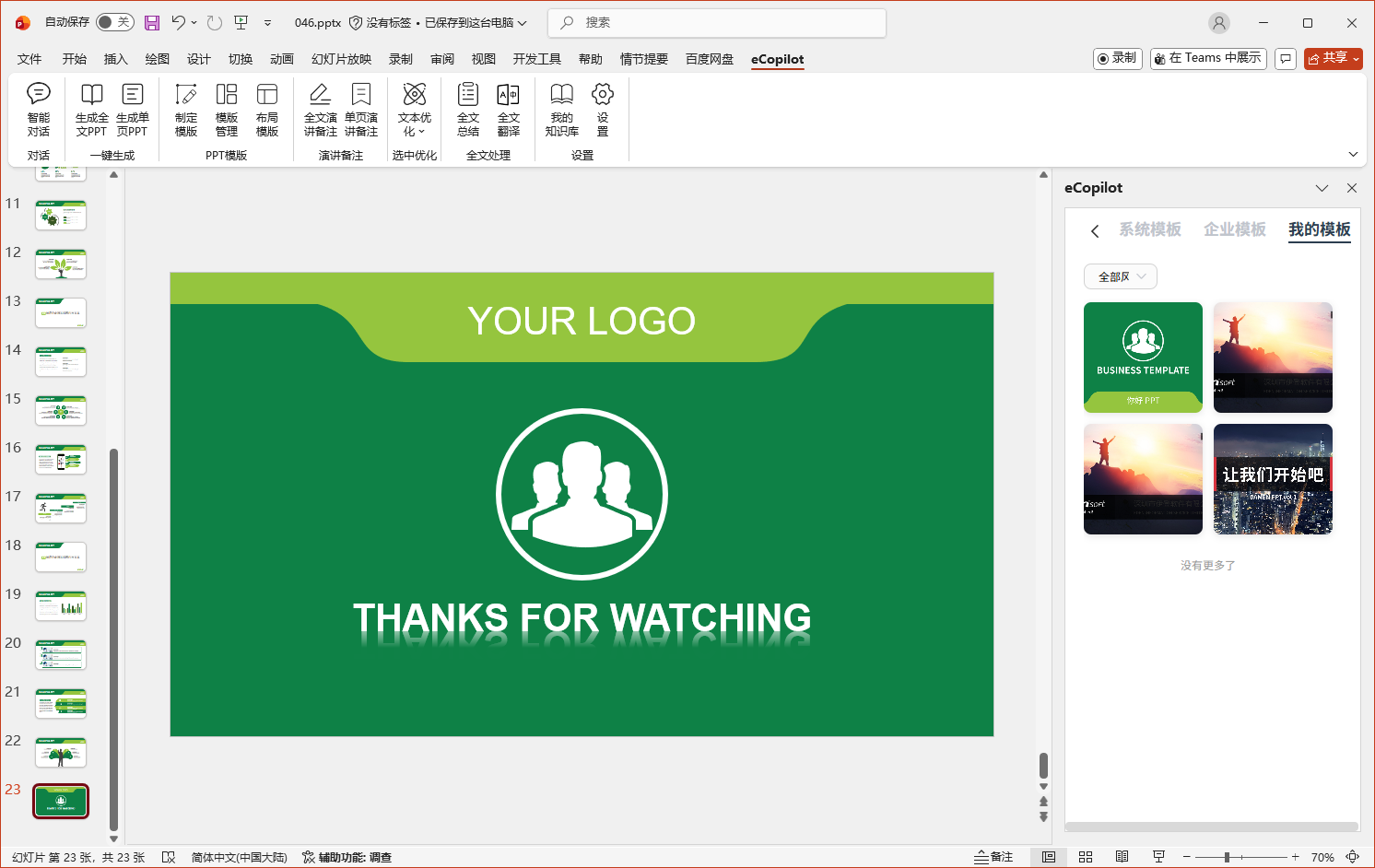Toggle the 自动保存 autosave switch
The width and height of the screenshot is (1375, 868).
(x=114, y=22)
